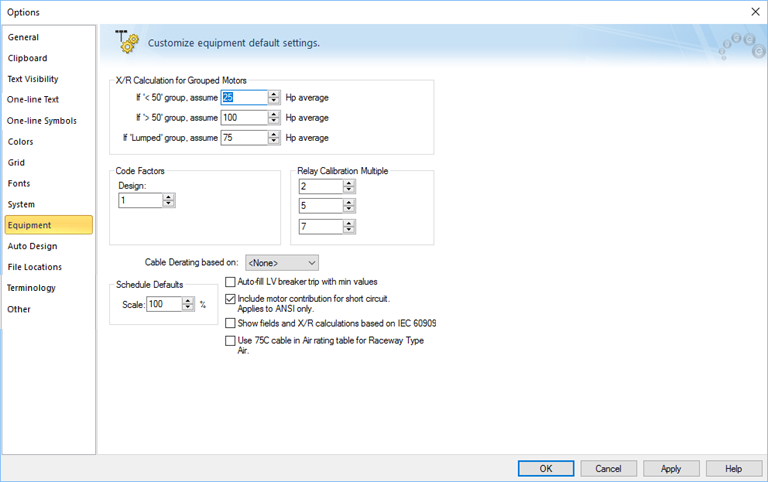Close the Options dialog window
The height and width of the screenshot is (482, 768).
(754, 11)
